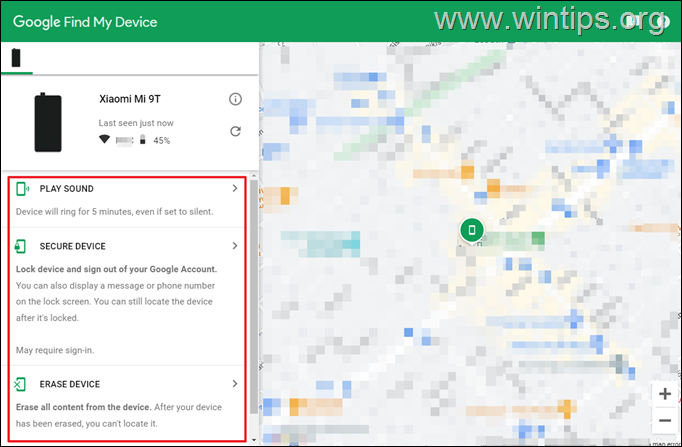
Task: Click 'Lock device and sign out' text
Action: click(x=116, y=269)
